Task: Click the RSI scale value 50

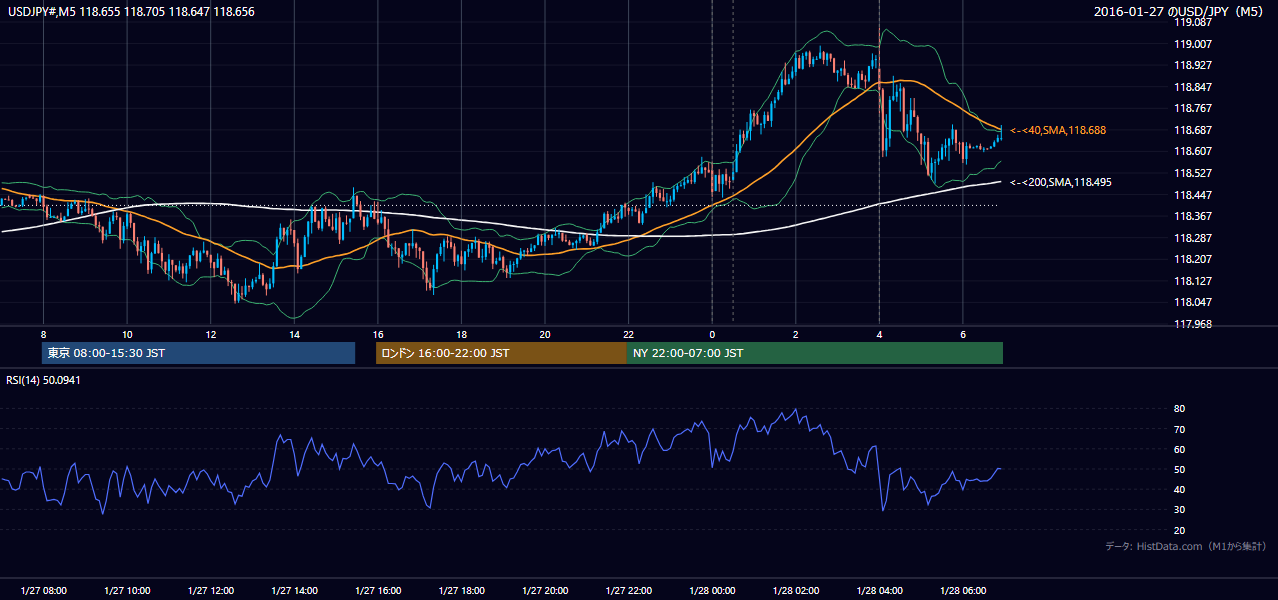Action: point(1179,469)
